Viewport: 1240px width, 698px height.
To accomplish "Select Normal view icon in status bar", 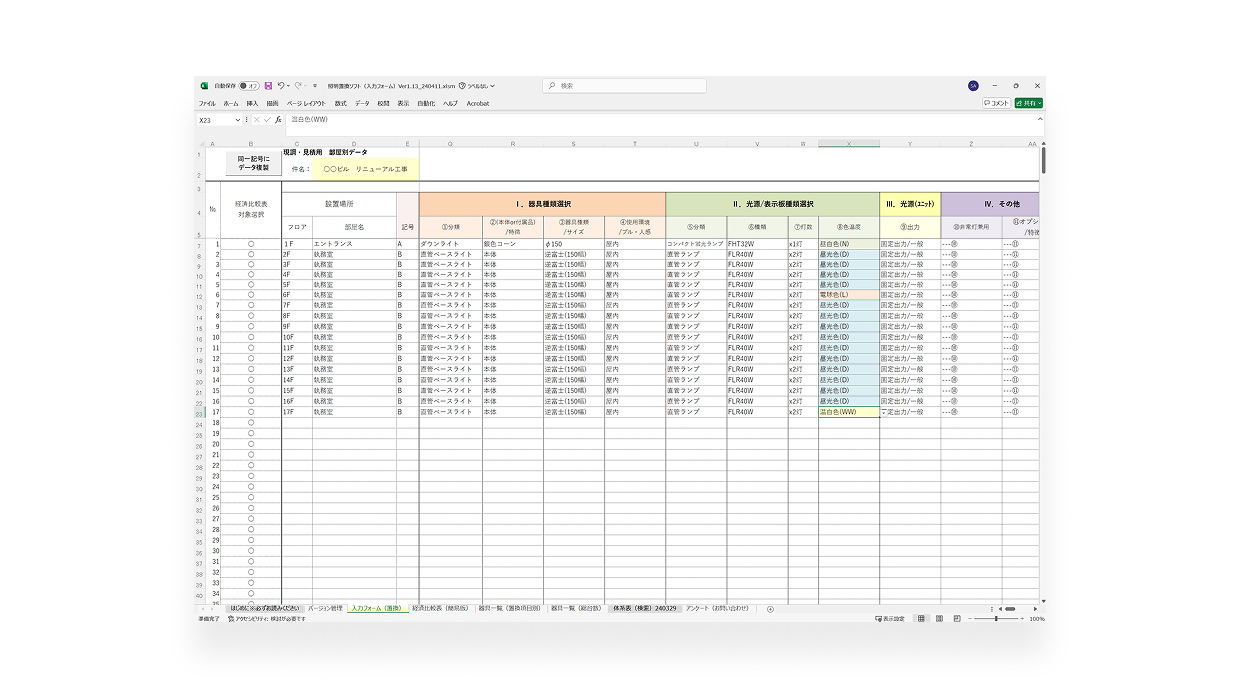I will 921,619.
